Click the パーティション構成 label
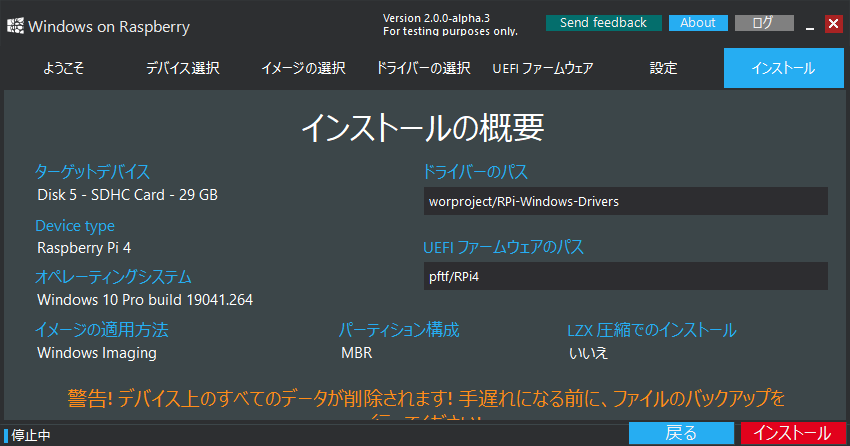The width and height of the screenshot is (850, 446). pyautogui.click(x=399, y=329)
